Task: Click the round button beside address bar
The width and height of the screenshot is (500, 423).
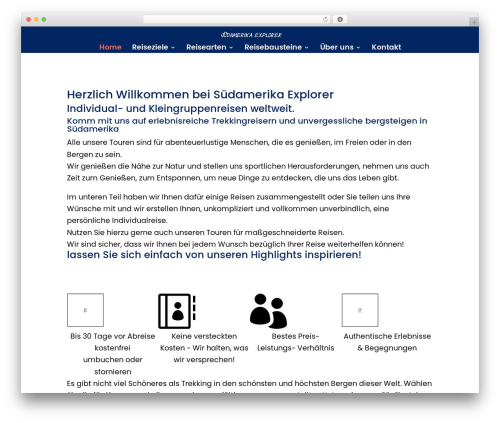Action: click(x=340, y=19)
